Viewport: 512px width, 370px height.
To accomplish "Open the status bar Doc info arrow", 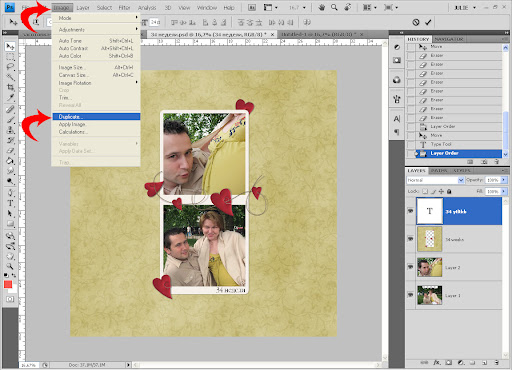I will 128,365.
